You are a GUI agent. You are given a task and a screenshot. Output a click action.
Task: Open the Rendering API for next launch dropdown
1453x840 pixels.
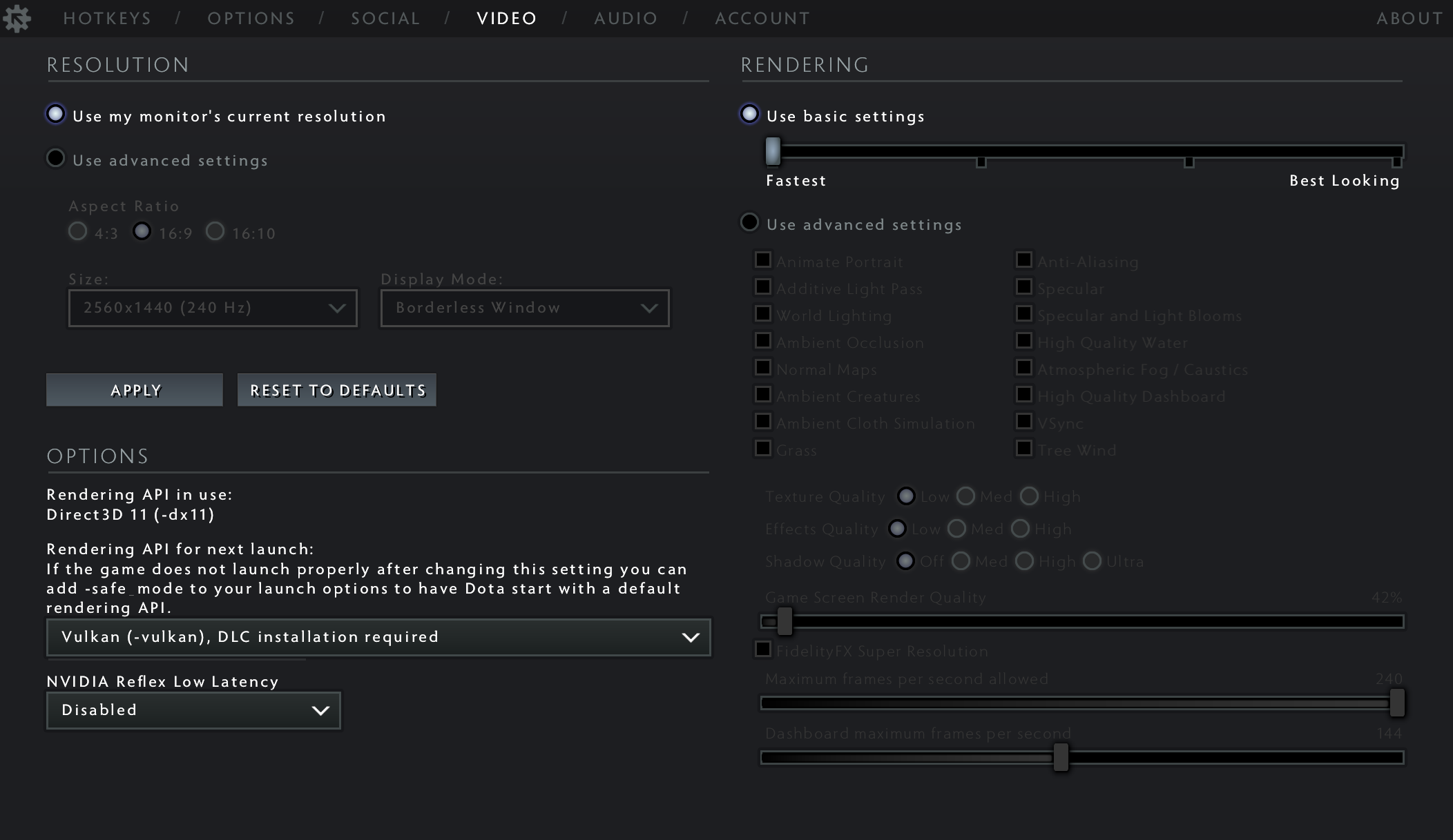[x=378, y=637]
